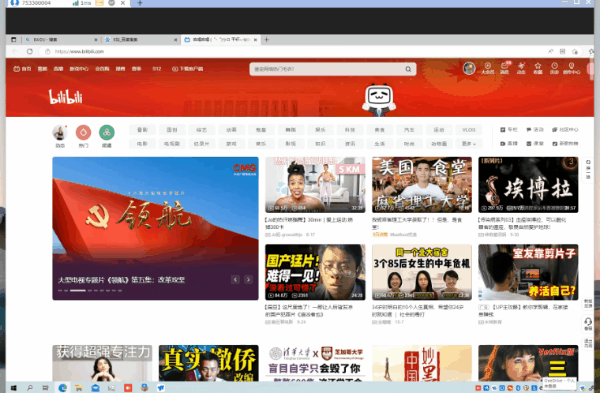This screenshot has height=393, width=600.
Task: Open the tab actions icon left of BAIDU tab
Action: pyautogui.click(x=14, y=39)
